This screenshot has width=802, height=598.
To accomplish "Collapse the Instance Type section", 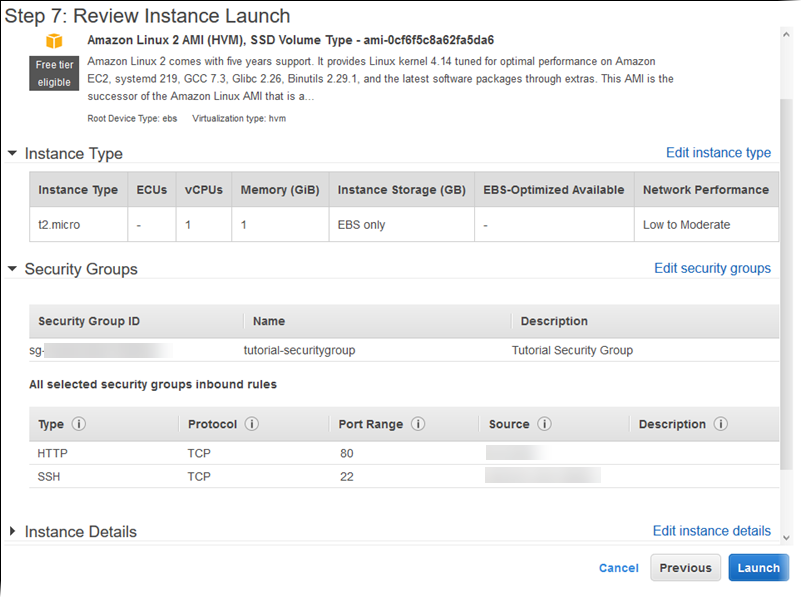I will coord(12,154).
